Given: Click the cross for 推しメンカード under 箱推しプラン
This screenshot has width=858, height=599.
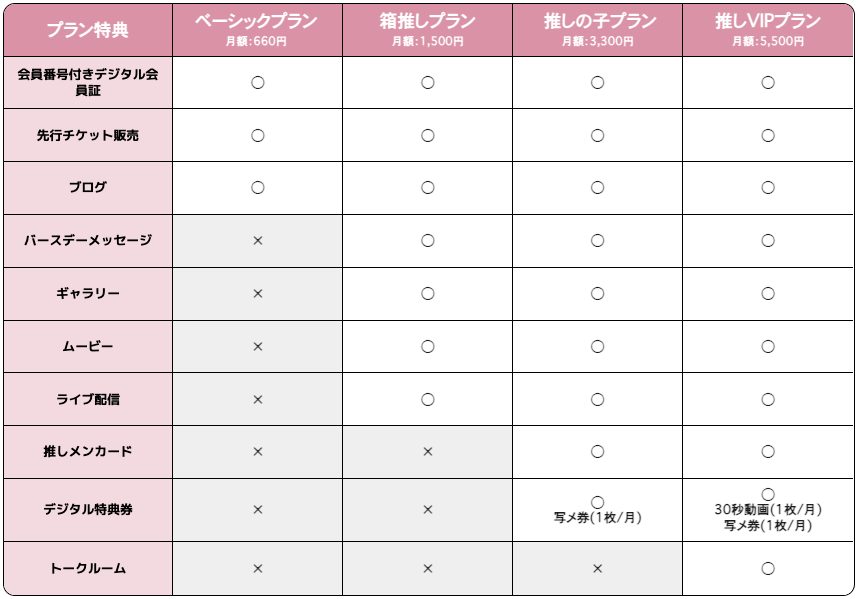Looking at the screenshot, I should coord(427,452).
